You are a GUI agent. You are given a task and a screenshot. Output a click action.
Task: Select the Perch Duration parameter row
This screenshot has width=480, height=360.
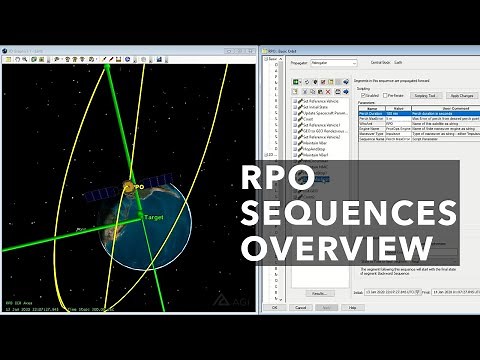[419, 114]
